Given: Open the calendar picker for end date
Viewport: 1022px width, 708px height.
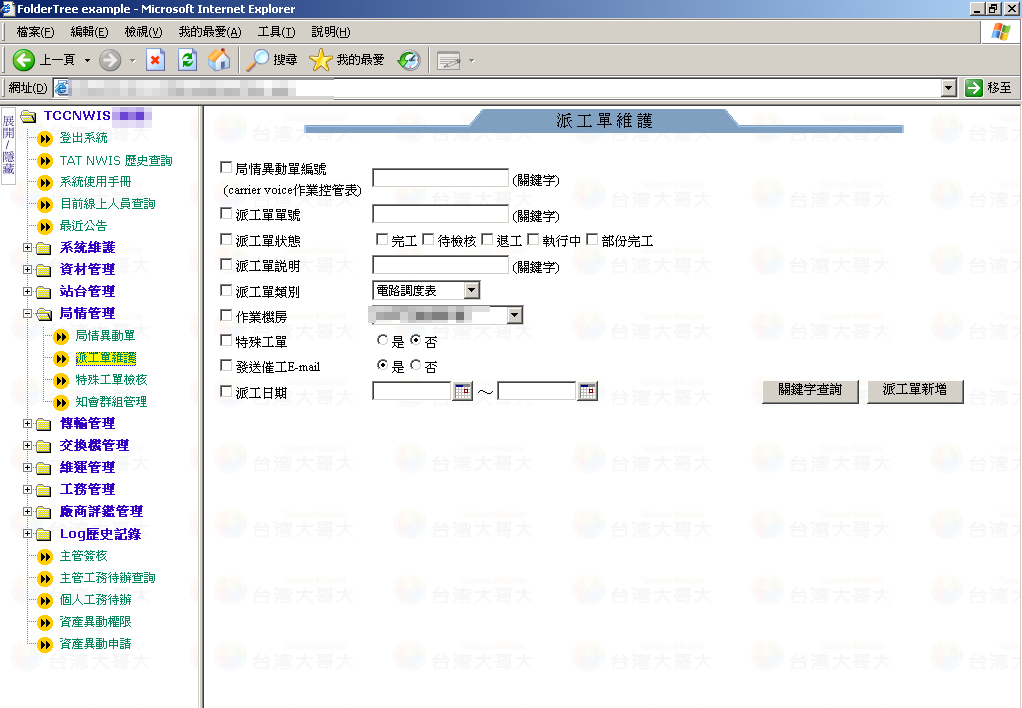Looking at the screenshot, I should pyautogui.click(x=587, y=392).
